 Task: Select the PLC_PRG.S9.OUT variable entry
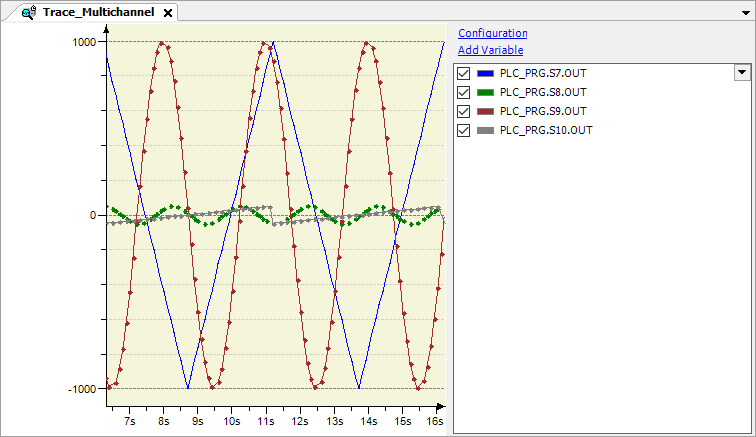coord(543,111)
